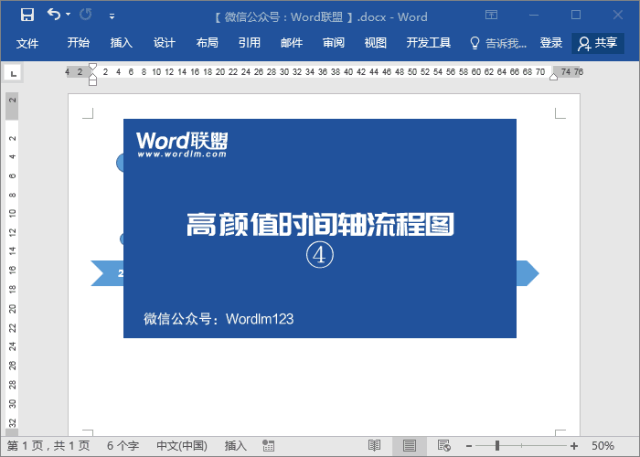Click language indicator 中文(中国)
The image size is (640, 457).
[x=182, y=446]
